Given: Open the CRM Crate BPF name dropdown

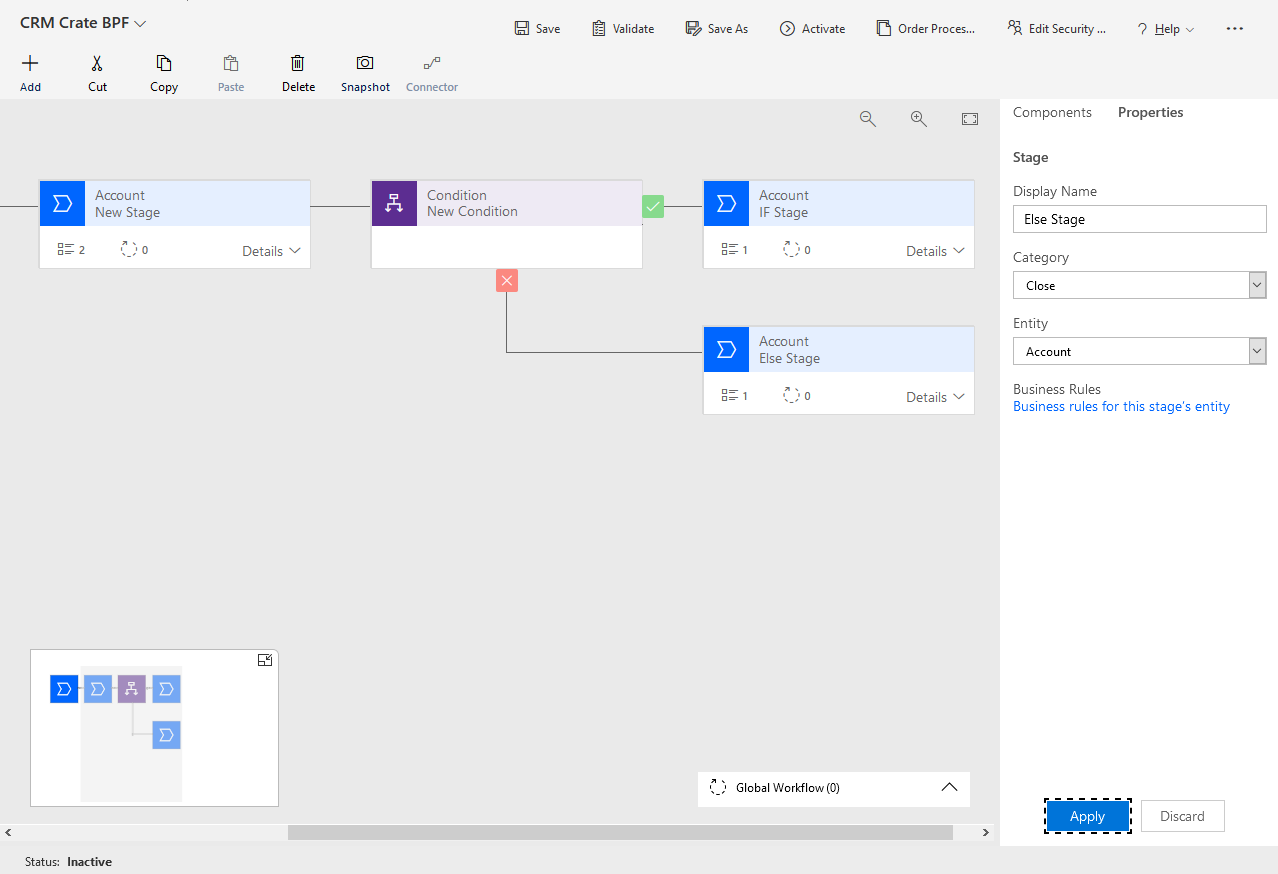Looking at the screenshot, I should point(139,22).
